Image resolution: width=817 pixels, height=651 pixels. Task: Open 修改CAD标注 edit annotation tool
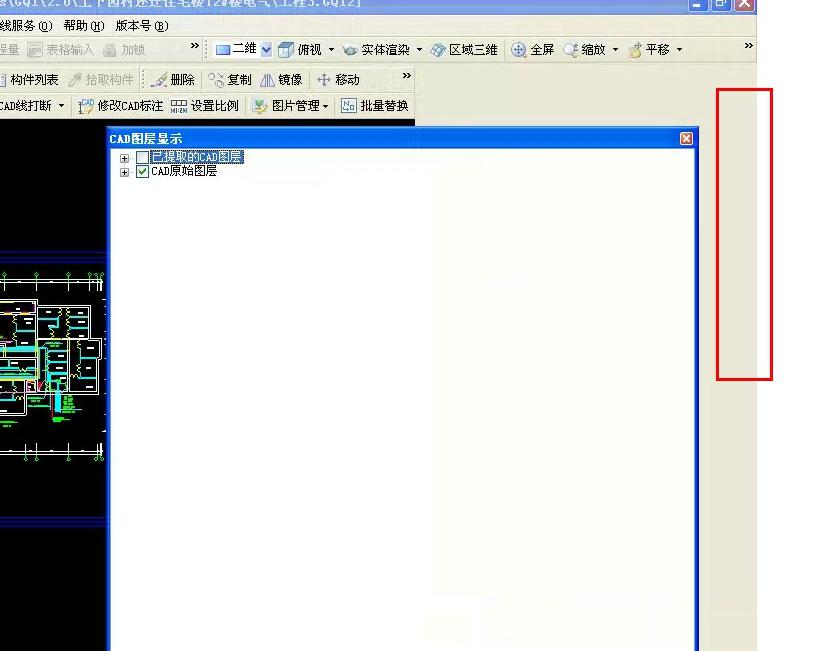(x=121, y=106)
